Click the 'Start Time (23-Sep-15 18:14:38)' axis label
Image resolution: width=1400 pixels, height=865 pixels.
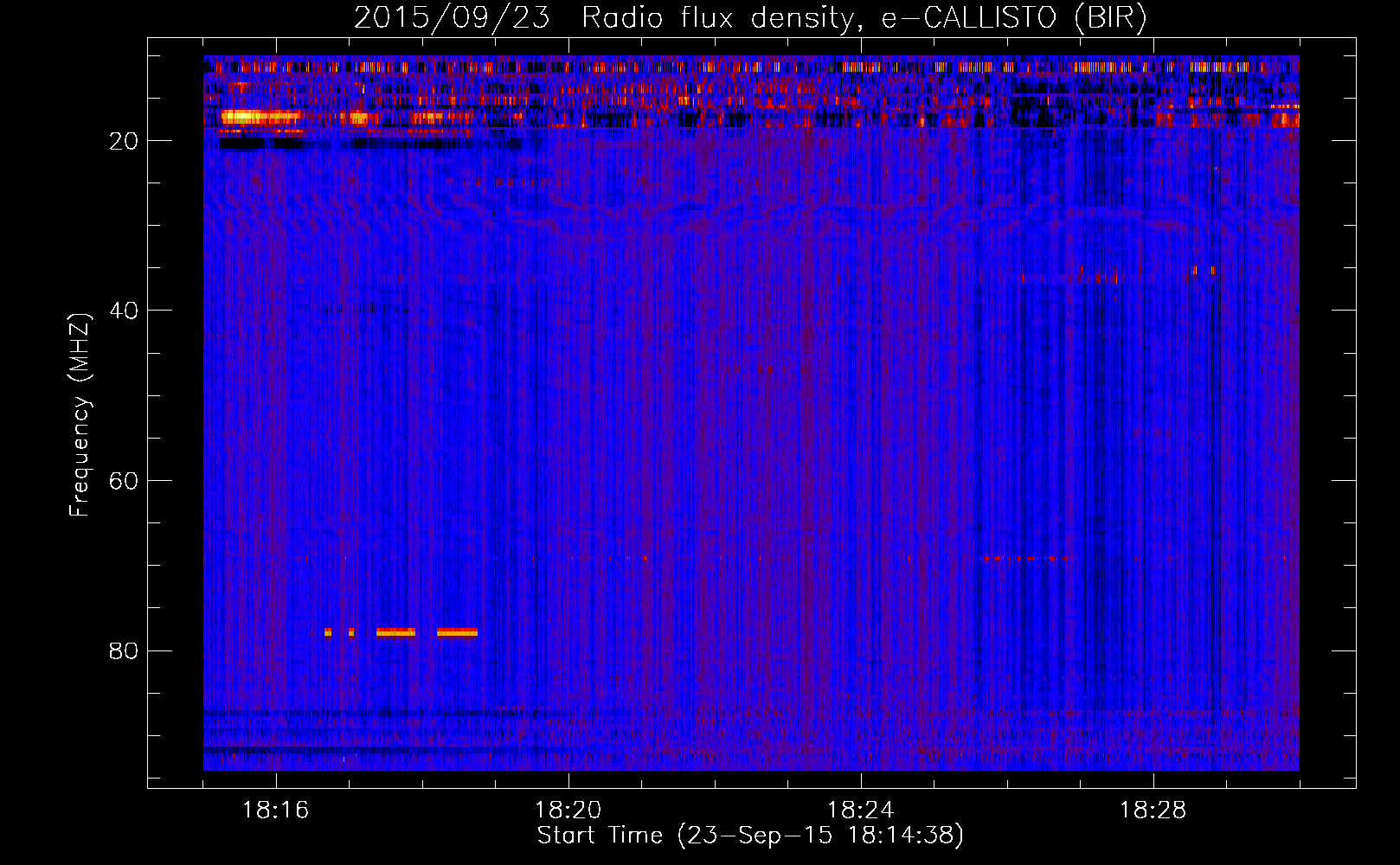point(750,836)
